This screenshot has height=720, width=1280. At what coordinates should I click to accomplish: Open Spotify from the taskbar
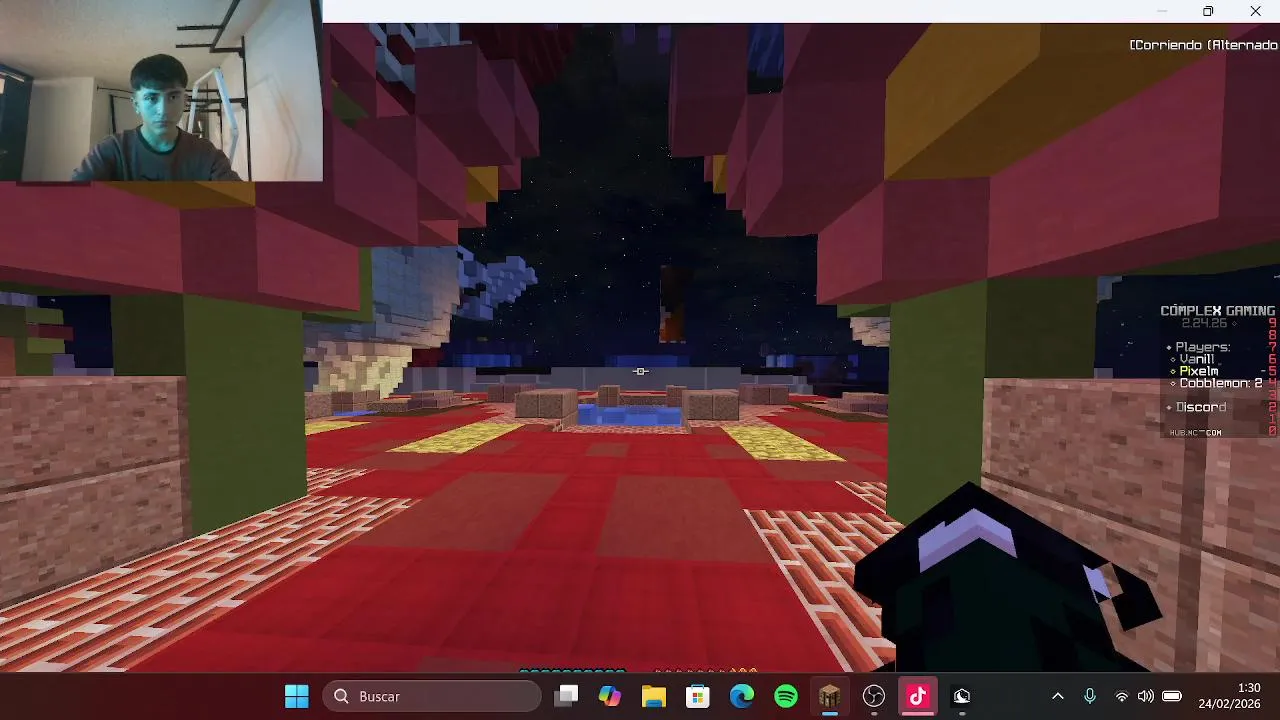786,696
